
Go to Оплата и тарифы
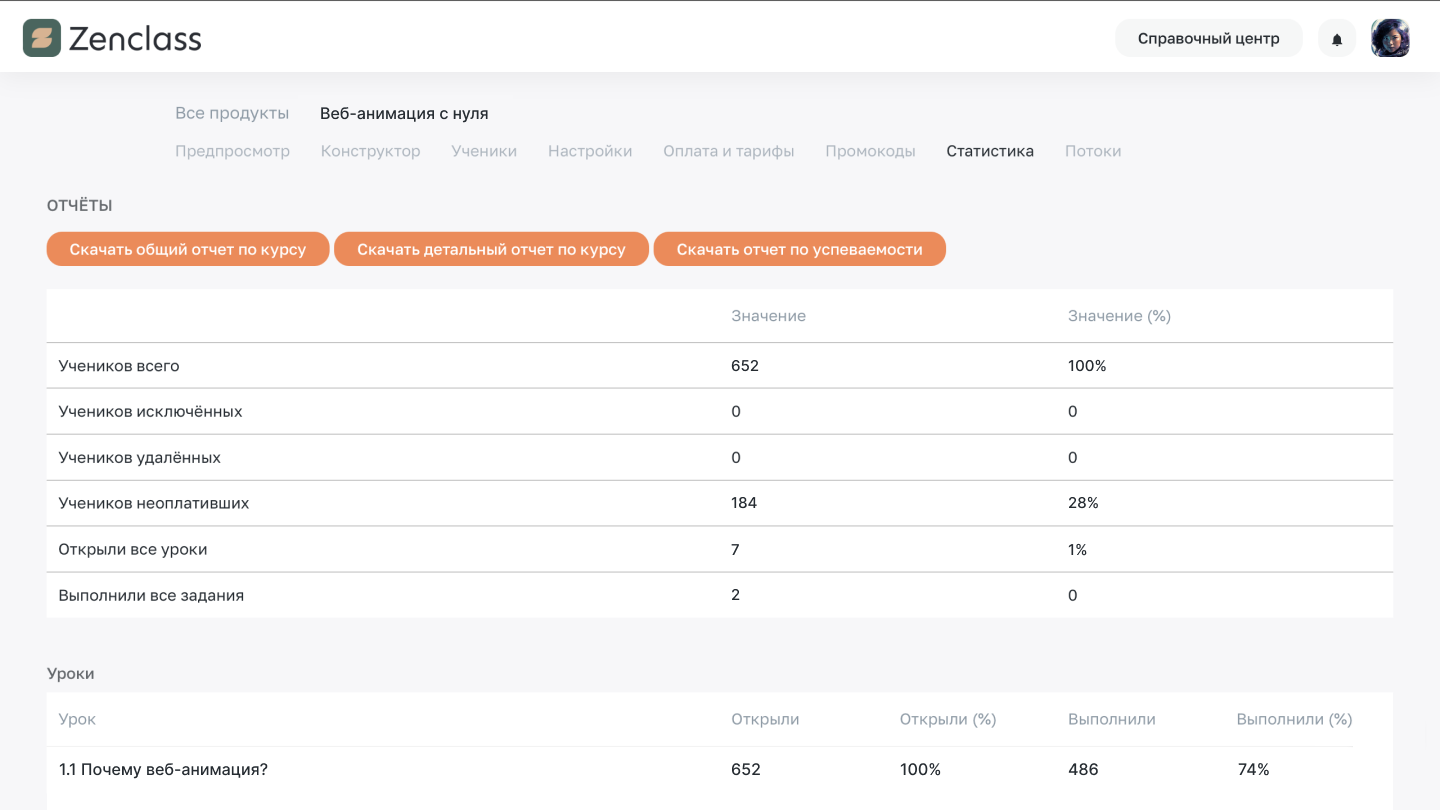(x=728, y=151)
